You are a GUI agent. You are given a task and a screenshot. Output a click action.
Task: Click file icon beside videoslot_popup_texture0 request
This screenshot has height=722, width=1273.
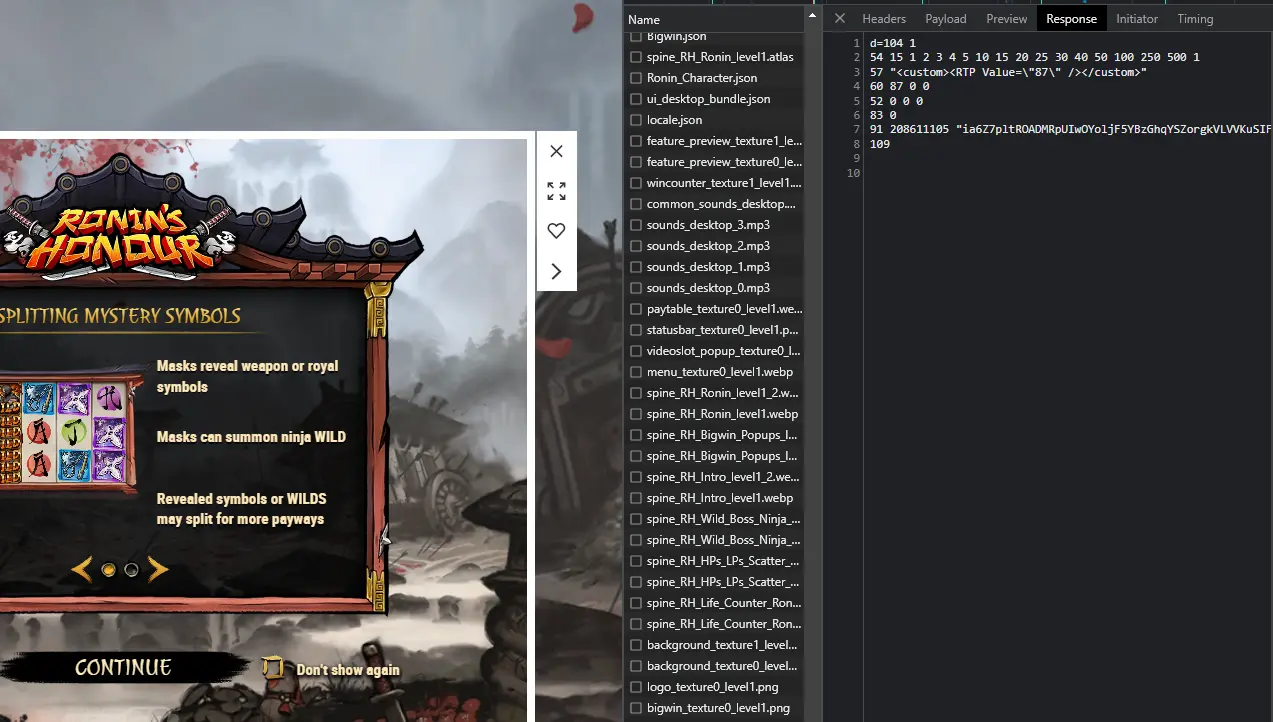point(636,351)
